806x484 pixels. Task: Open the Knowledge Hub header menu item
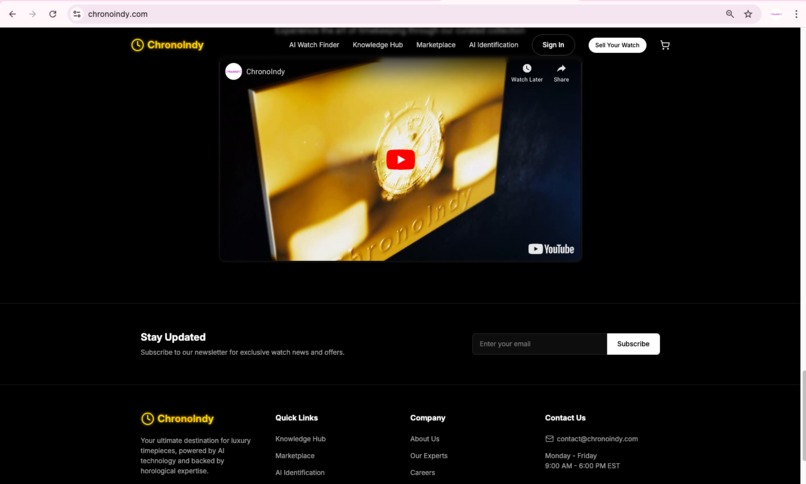(x=378, y=45)
